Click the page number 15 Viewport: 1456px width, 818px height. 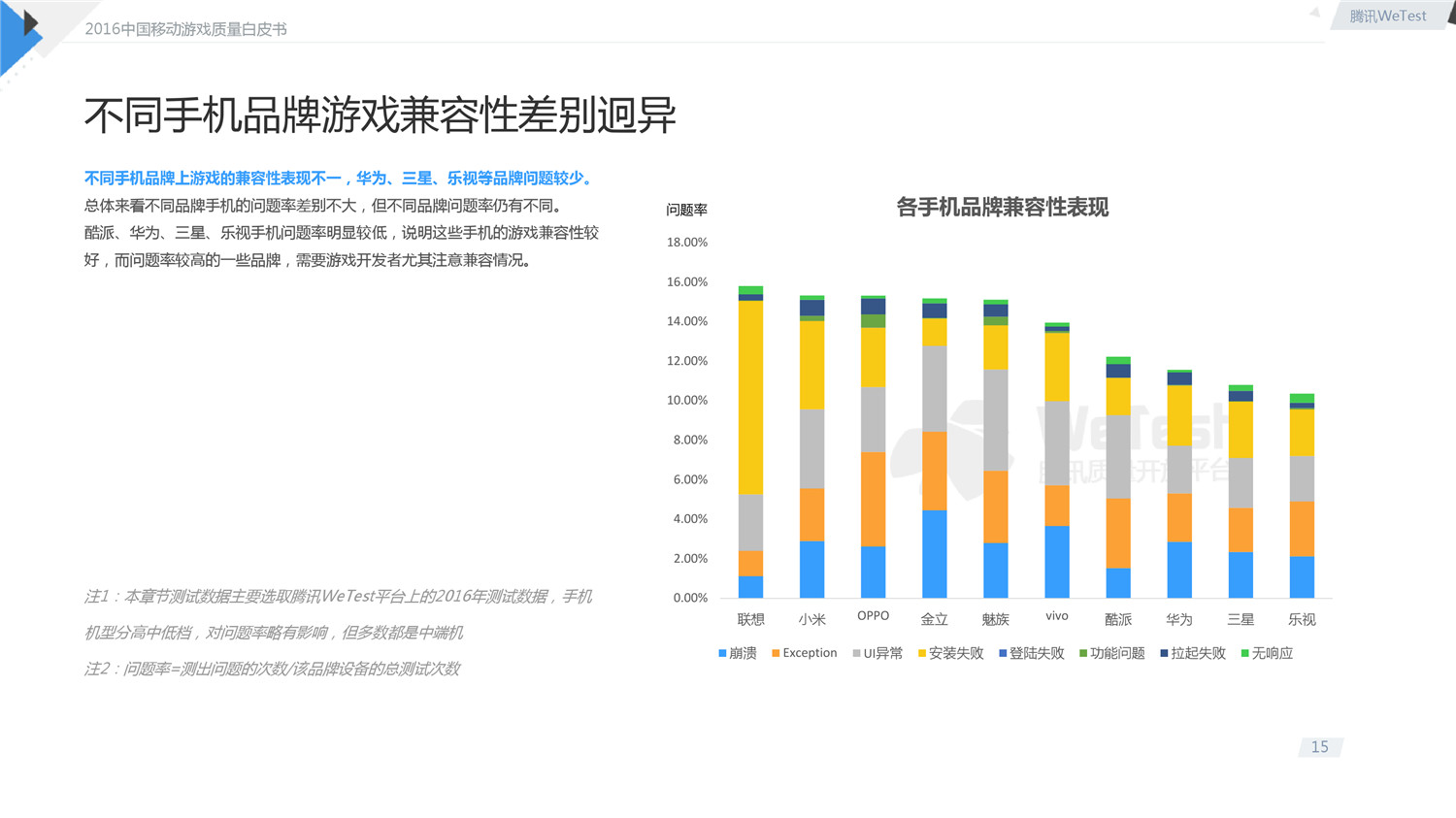1320,747
